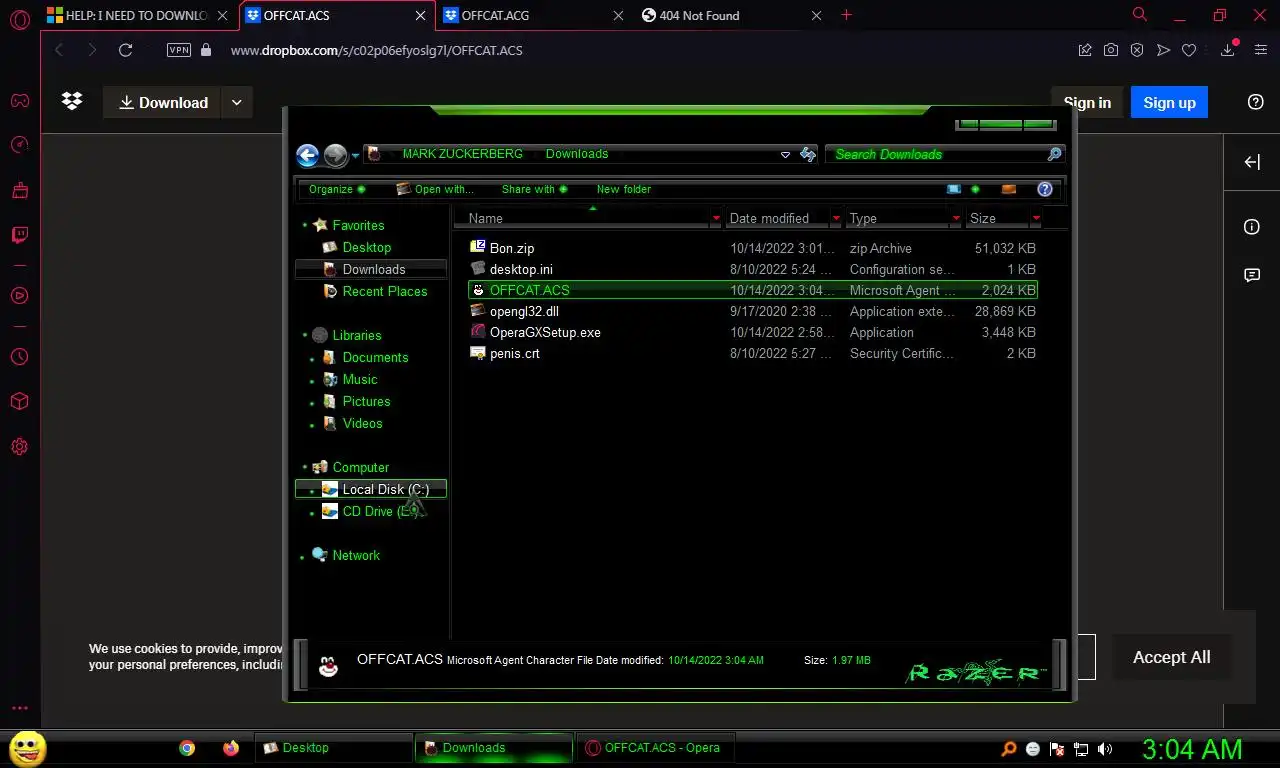Open the Desktop window from taskbar
The image size is (1280, 768).
click(x=334, y=748)
